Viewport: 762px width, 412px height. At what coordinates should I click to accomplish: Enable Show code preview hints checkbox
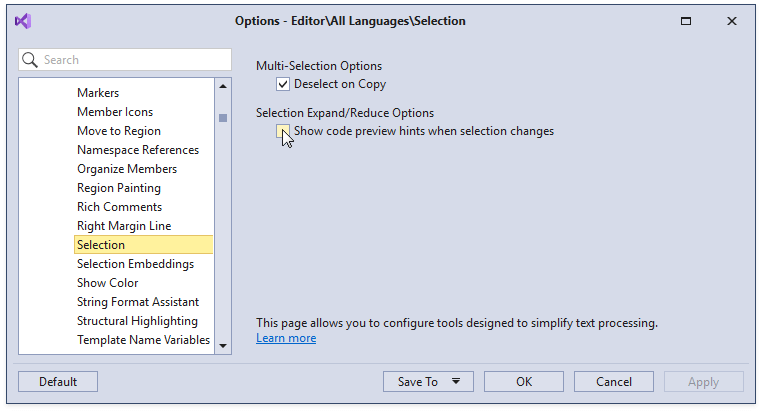283,131
